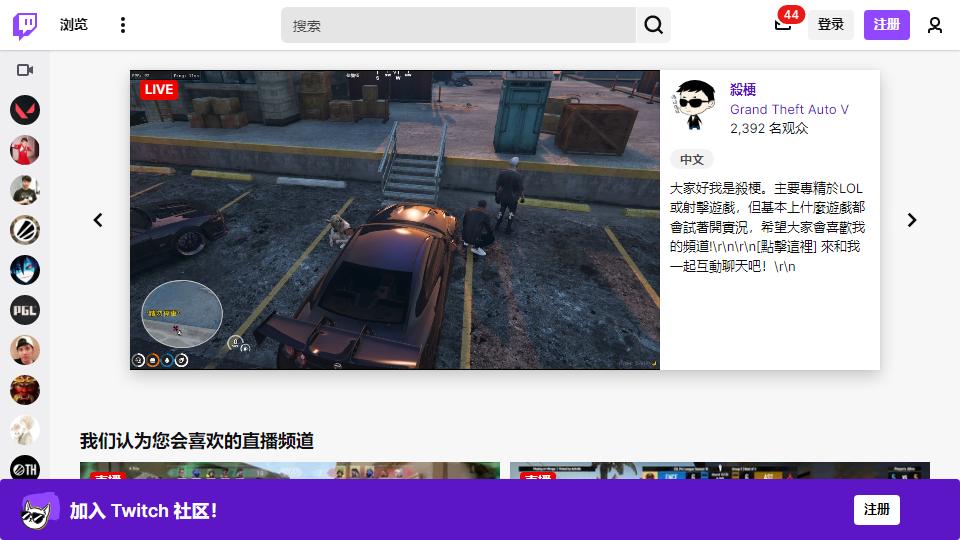960x540 pixels.
Task: Open the cap-wearing streamer avatar in sidebar
Action: (25, 350)
